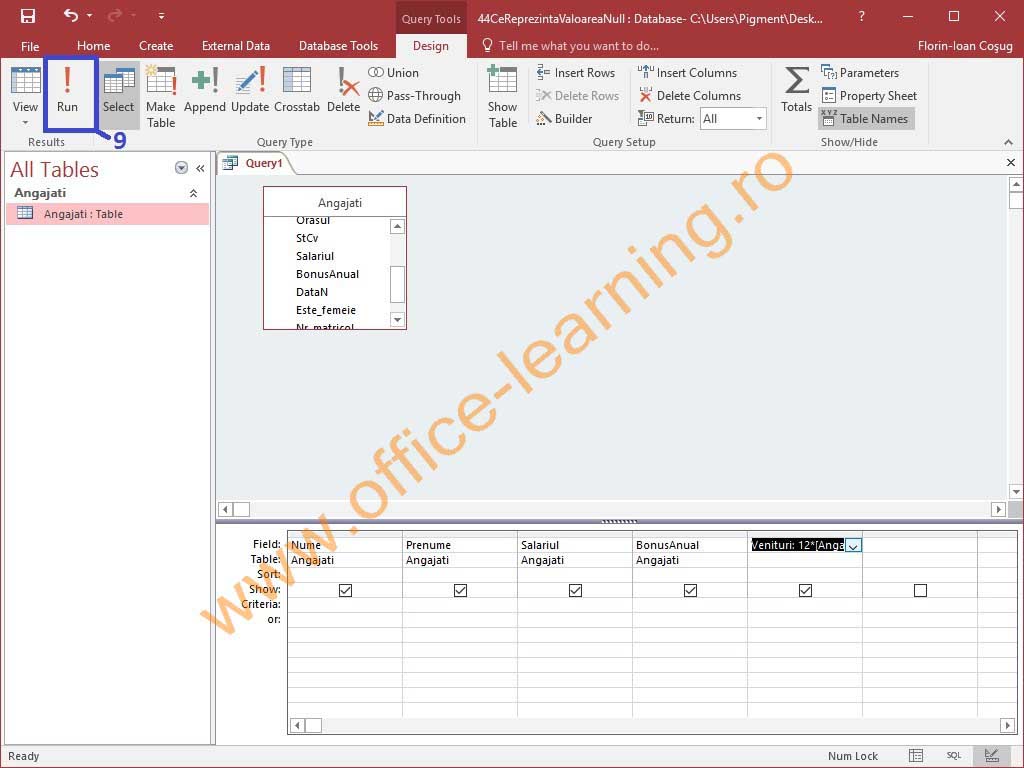Uncheck Show for the Salariul column
The image size is (1024, 768).
coord(575,590)
